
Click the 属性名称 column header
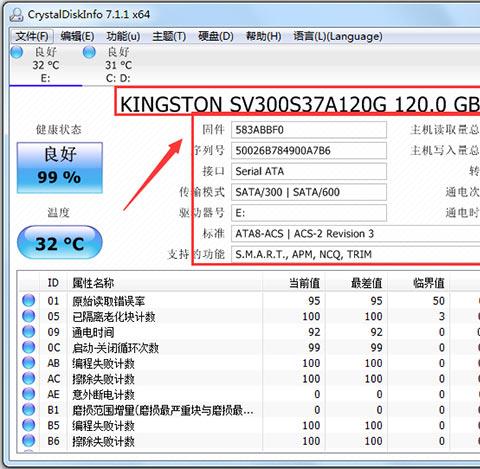[x=165, y=283]
